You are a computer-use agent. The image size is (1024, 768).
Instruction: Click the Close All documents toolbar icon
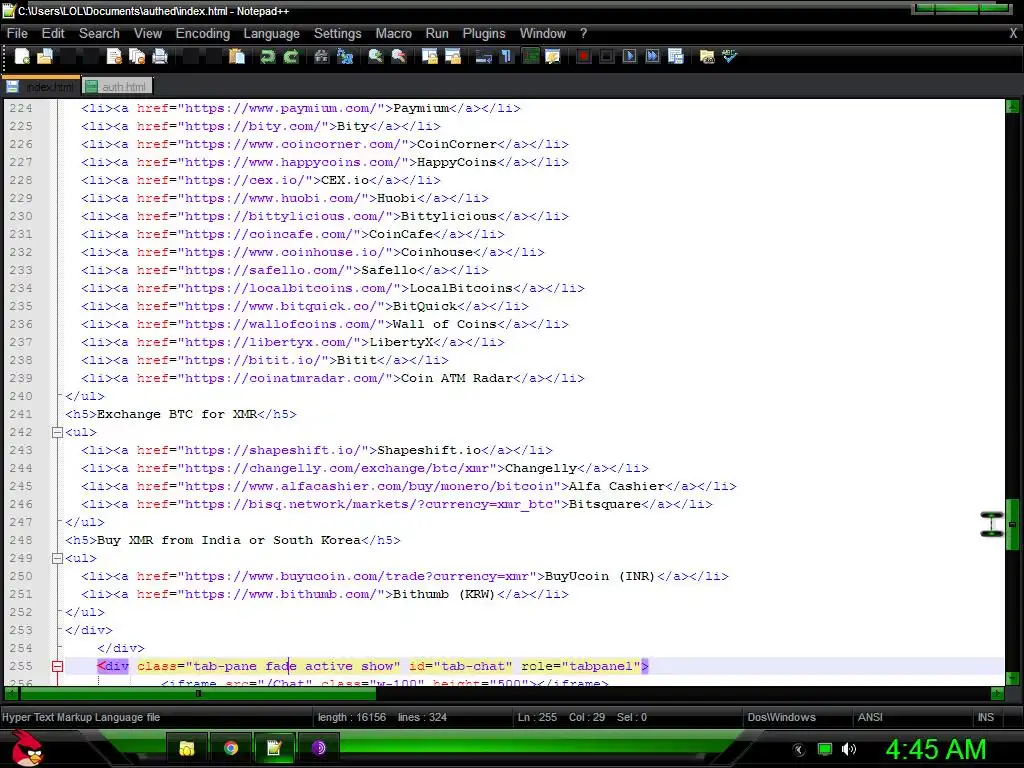tap(137, 57)
